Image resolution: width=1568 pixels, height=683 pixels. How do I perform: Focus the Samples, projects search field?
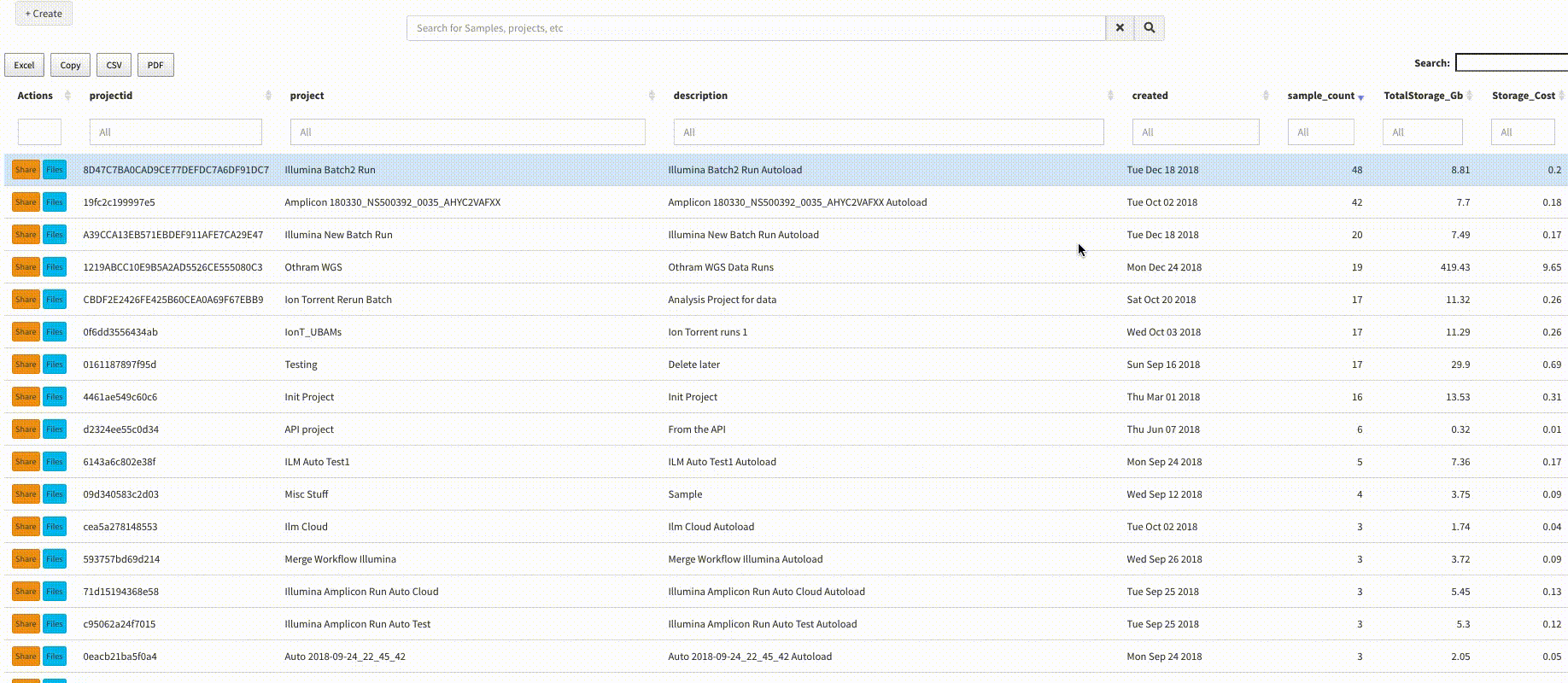click(756, 28)
